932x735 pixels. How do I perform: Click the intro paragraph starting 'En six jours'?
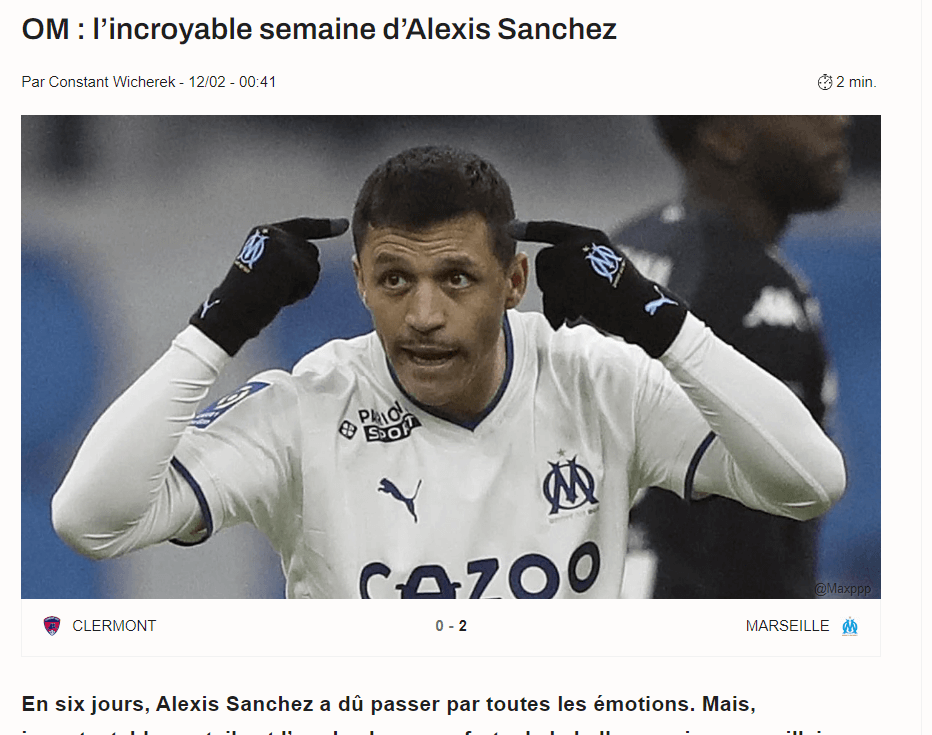[x=451, y=714]
